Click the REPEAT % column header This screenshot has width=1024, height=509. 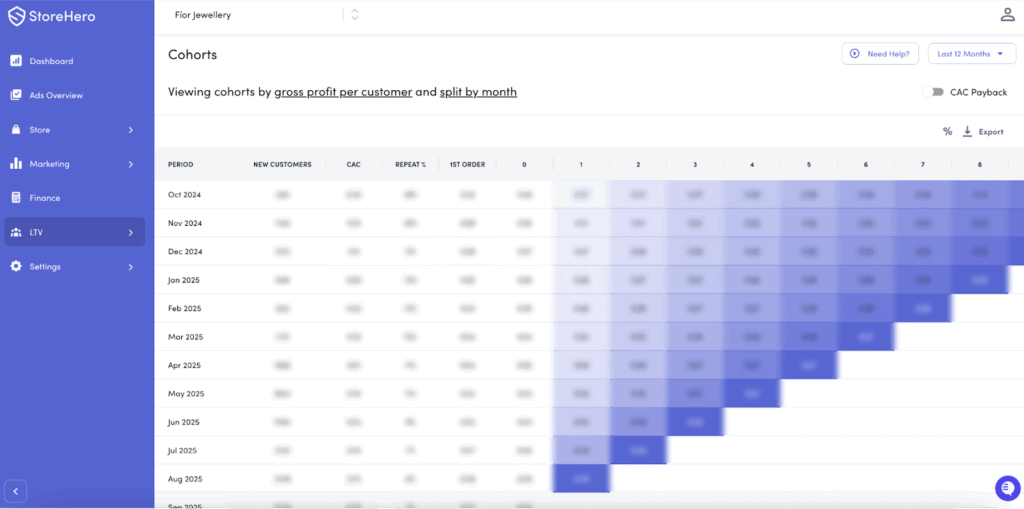tap(410, 165)
